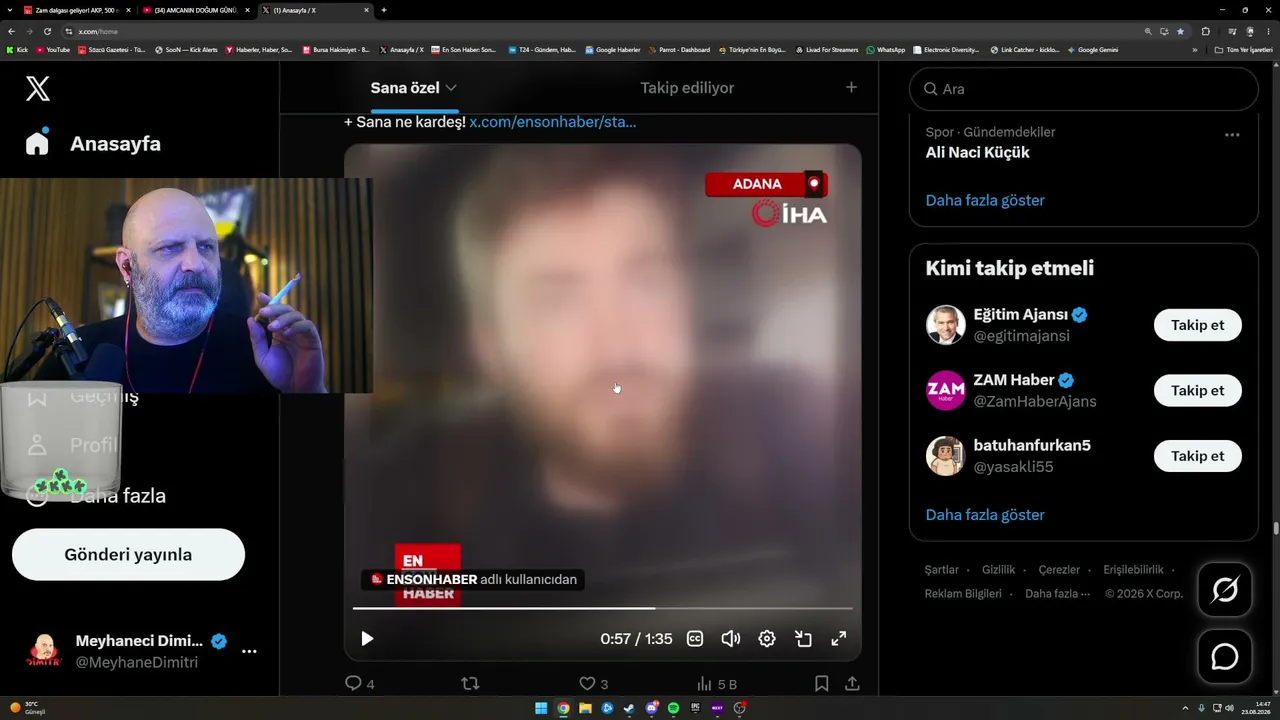1280x720 pixels.
Task: Open Windows Start menu
Action: (x=541, y=708)
